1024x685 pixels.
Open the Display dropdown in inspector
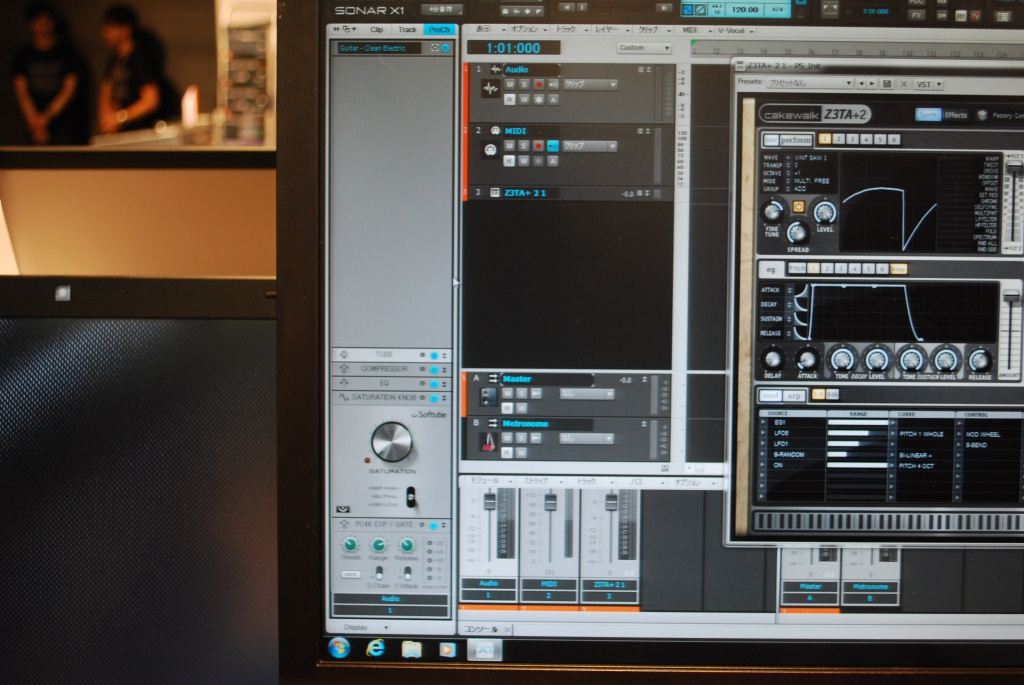[366, 628]
